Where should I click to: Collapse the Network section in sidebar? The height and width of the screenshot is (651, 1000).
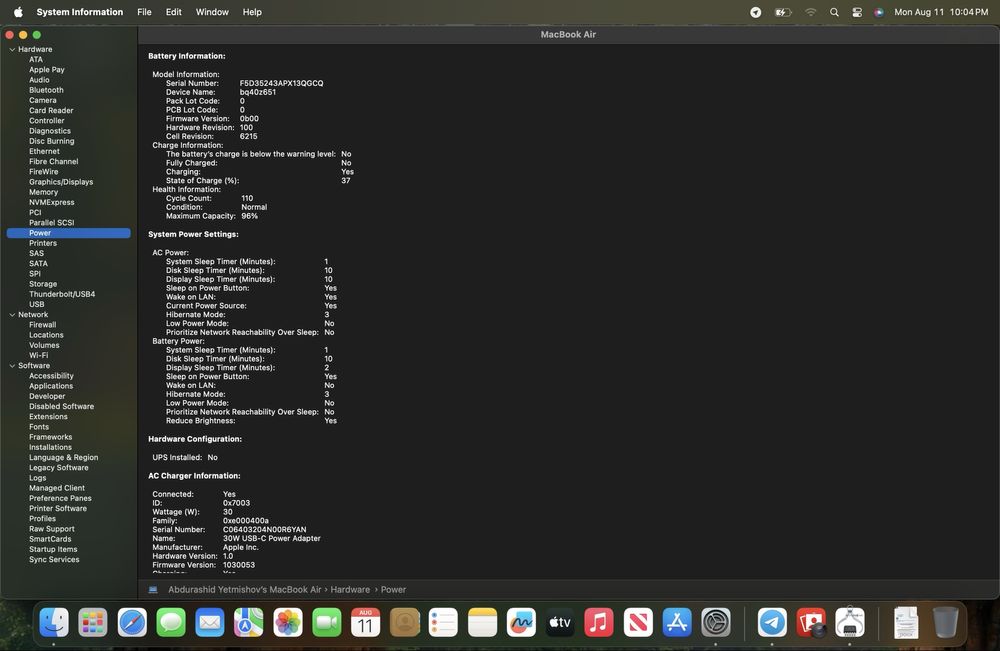pos(12,314)
